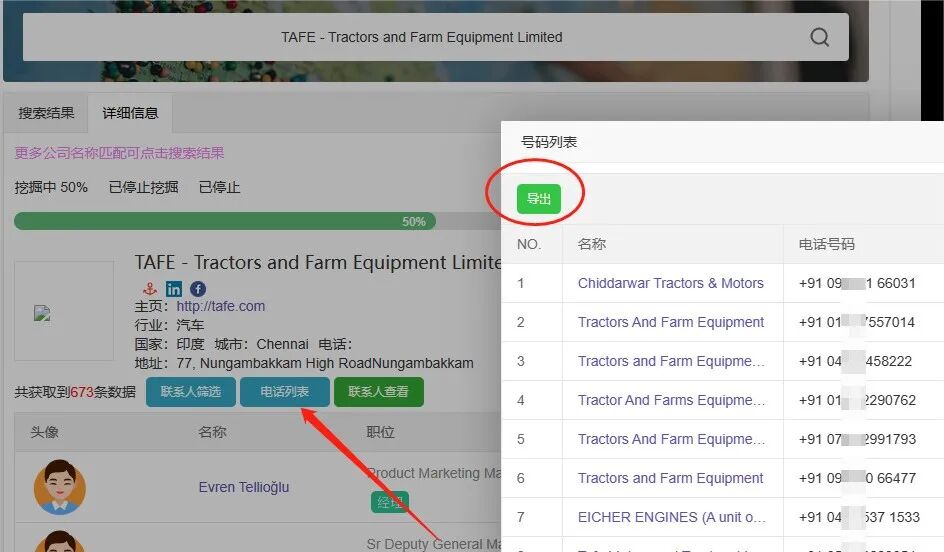The width and height of the screenshot is (944, 552).
Task: Click the broken company logo image
Action: coord(42,313)
